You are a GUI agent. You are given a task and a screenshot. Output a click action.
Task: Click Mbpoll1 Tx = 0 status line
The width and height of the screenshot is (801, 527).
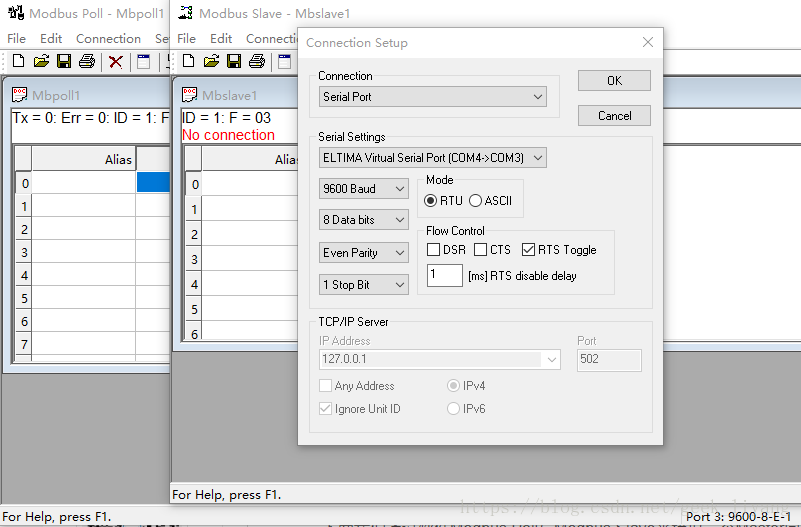coord(90,118)
